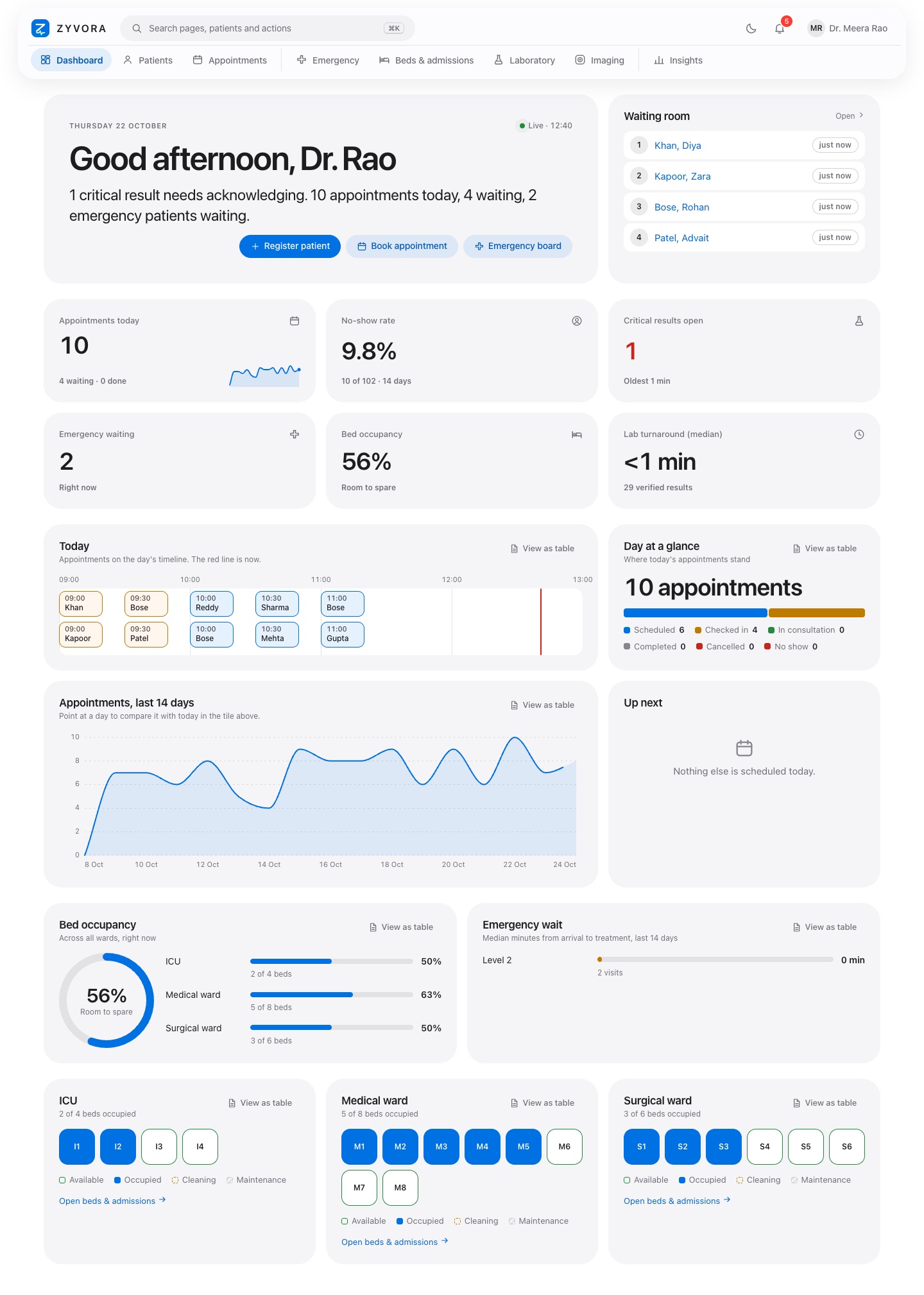Focus the search pages input field

(x=268, y=28)
